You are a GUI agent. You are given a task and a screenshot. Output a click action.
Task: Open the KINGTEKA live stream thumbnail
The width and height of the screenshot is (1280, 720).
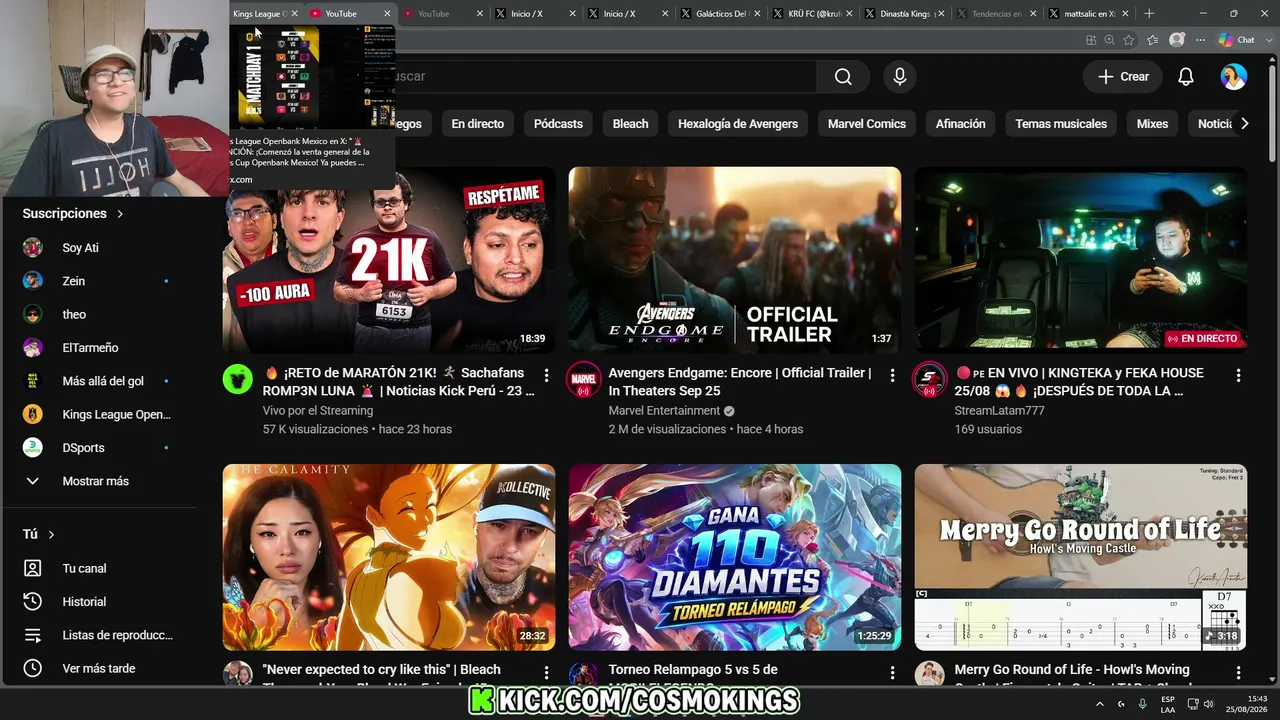click(1081, 260)
